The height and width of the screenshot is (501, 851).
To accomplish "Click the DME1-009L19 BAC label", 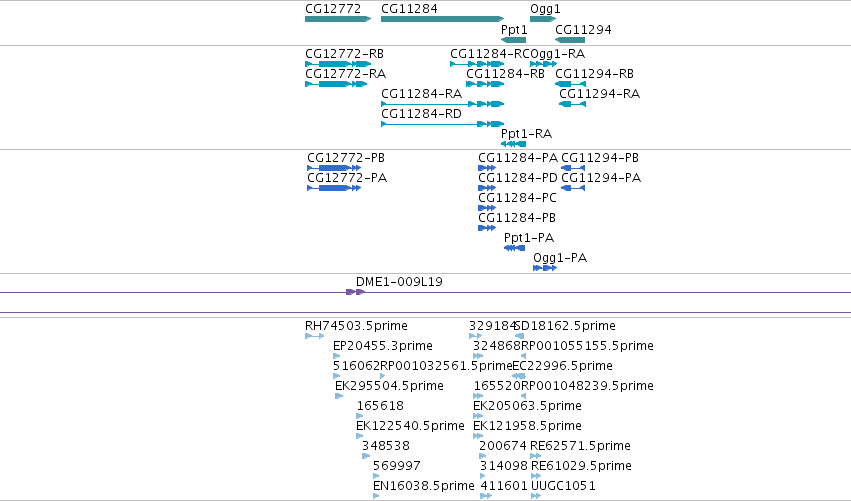I will point(399,282).
